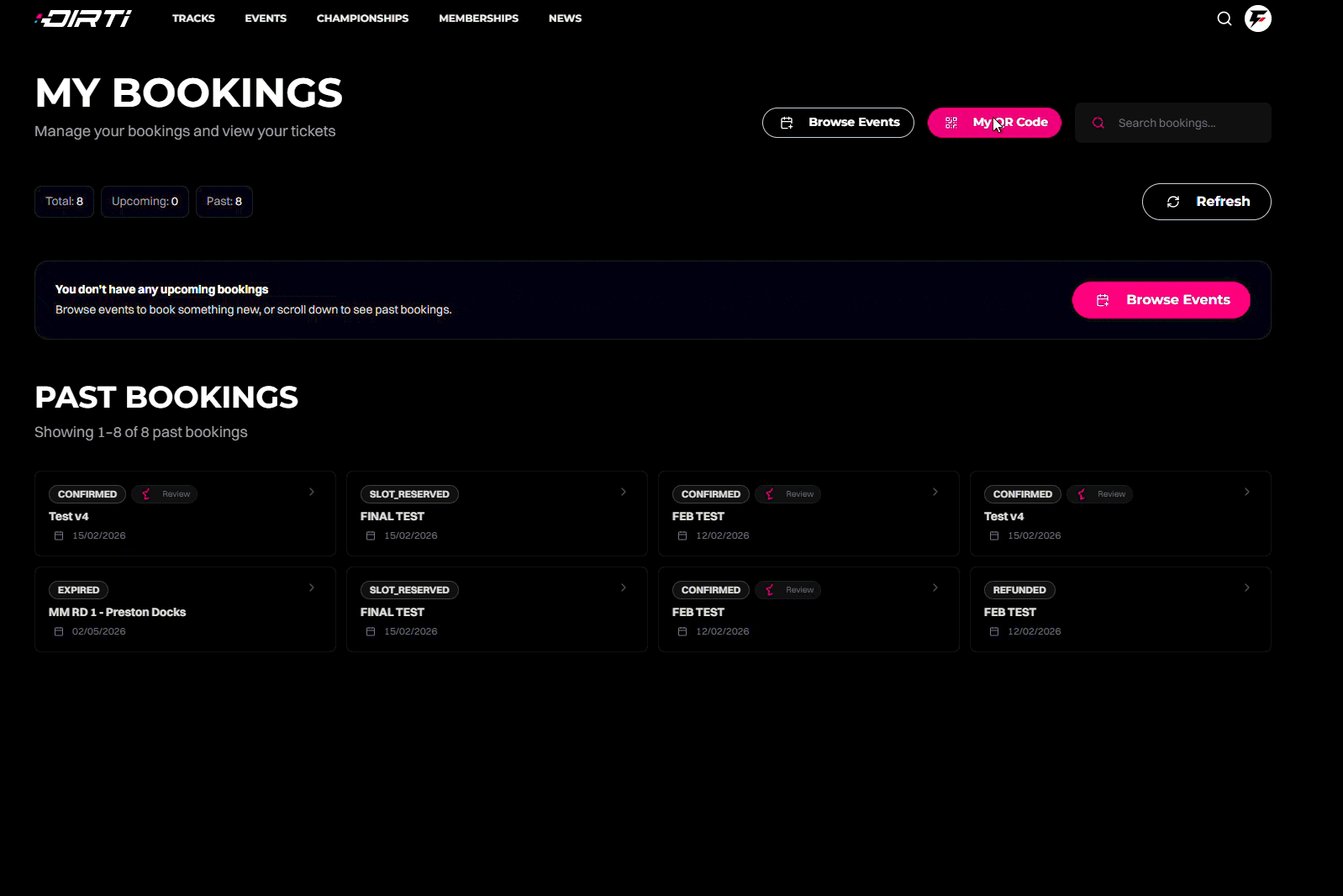This screenshot has height=896, width=1343.
Task: Click calendar icon in outlined Browse Events button
Action: point(787,123)
